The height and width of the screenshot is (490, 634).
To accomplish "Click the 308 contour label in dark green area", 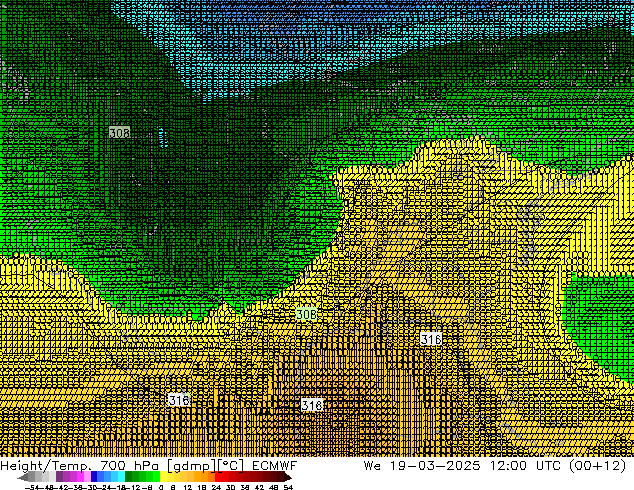I will pos(120,133).
